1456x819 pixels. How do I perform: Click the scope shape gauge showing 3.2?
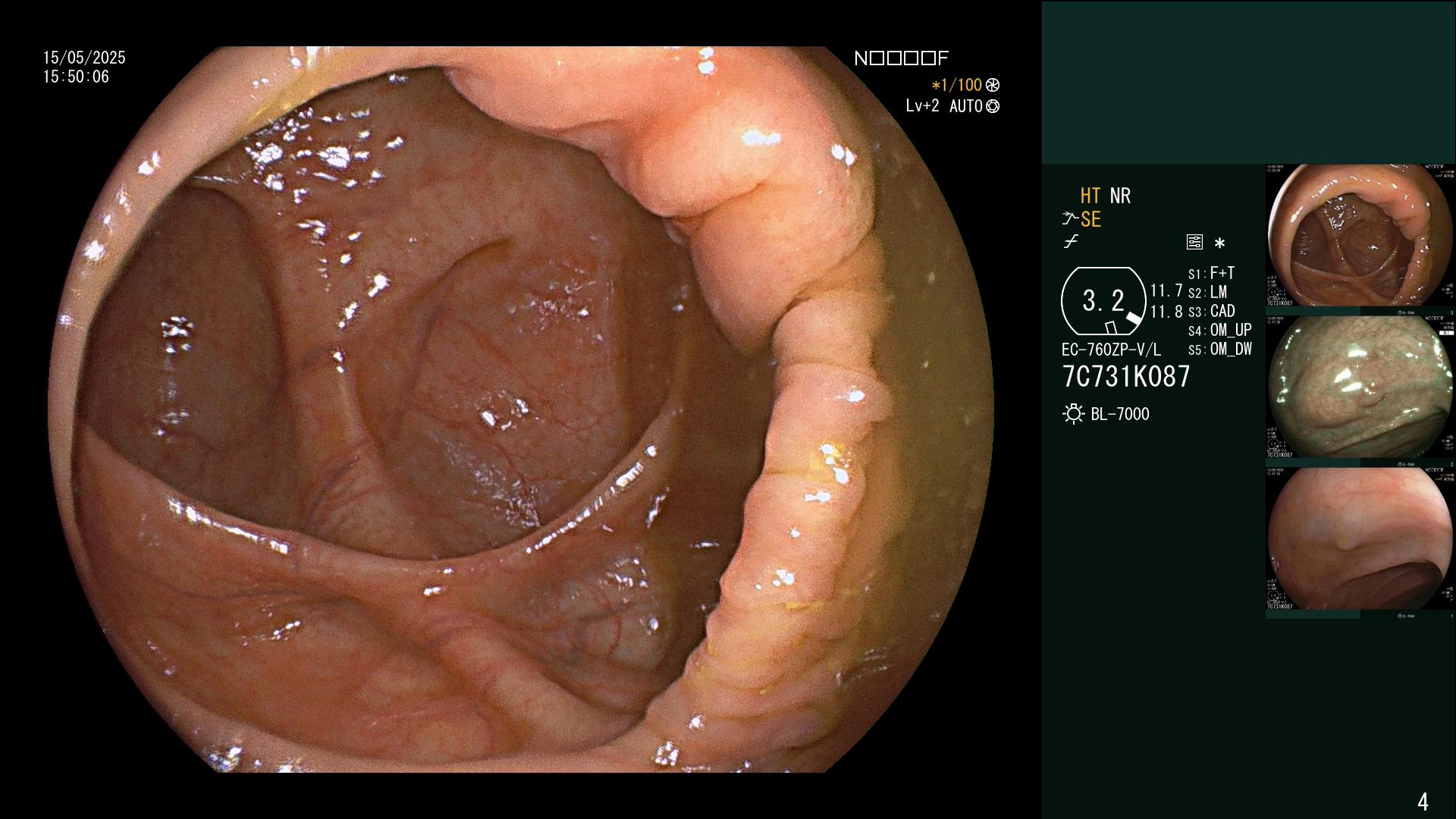(1103, 301)
